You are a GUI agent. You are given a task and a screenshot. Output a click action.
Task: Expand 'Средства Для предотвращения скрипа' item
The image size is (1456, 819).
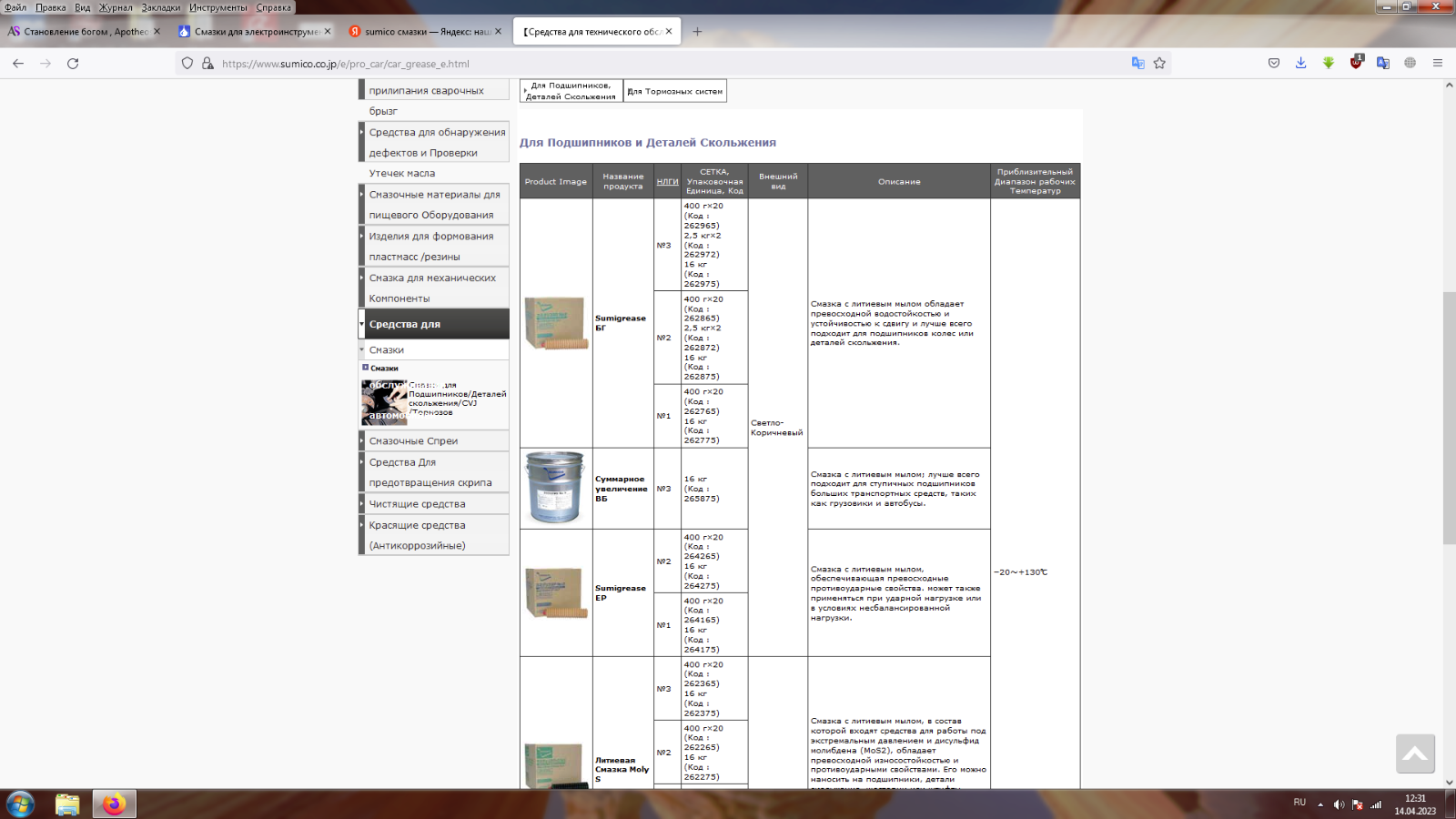pos(434,472)
